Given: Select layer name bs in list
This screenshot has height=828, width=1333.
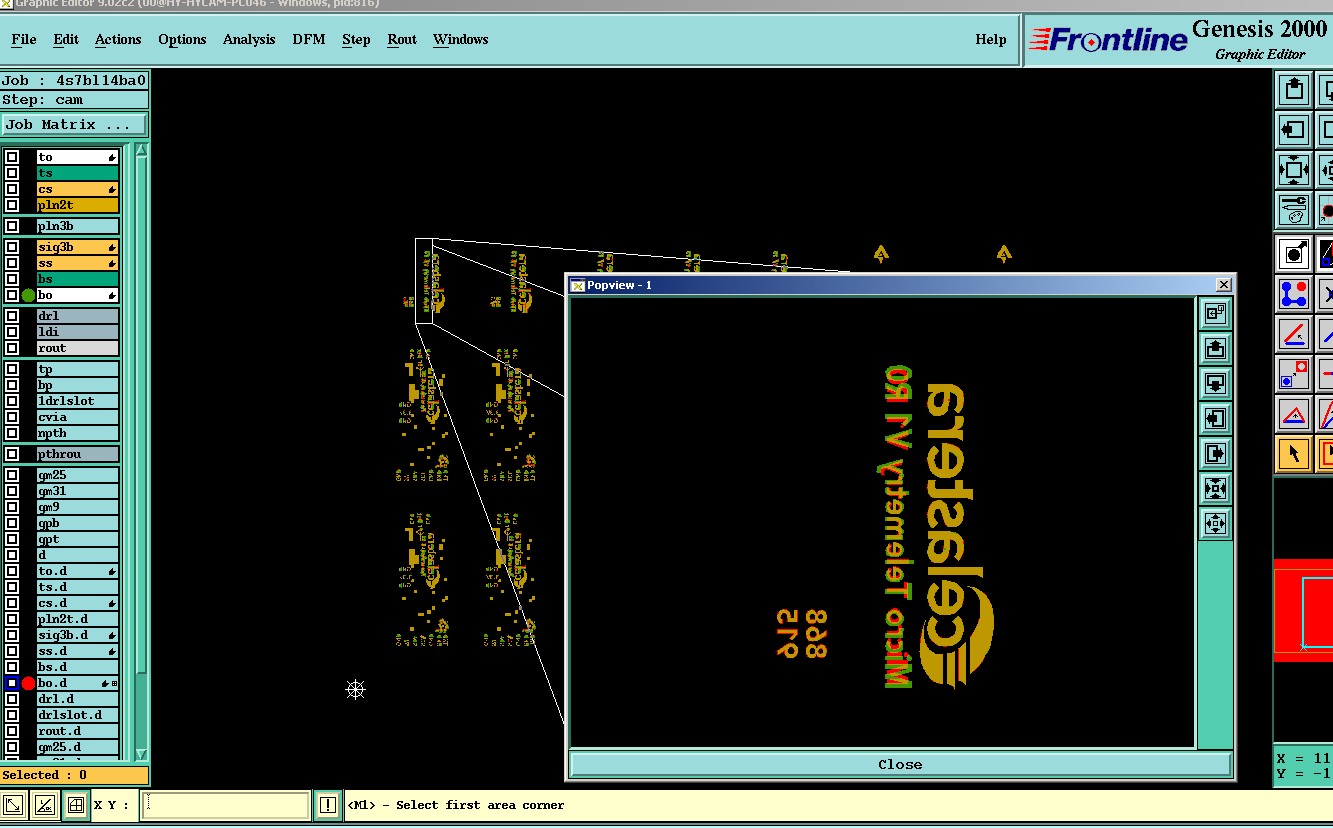Looking at the screenshot, I should [78, 279].
